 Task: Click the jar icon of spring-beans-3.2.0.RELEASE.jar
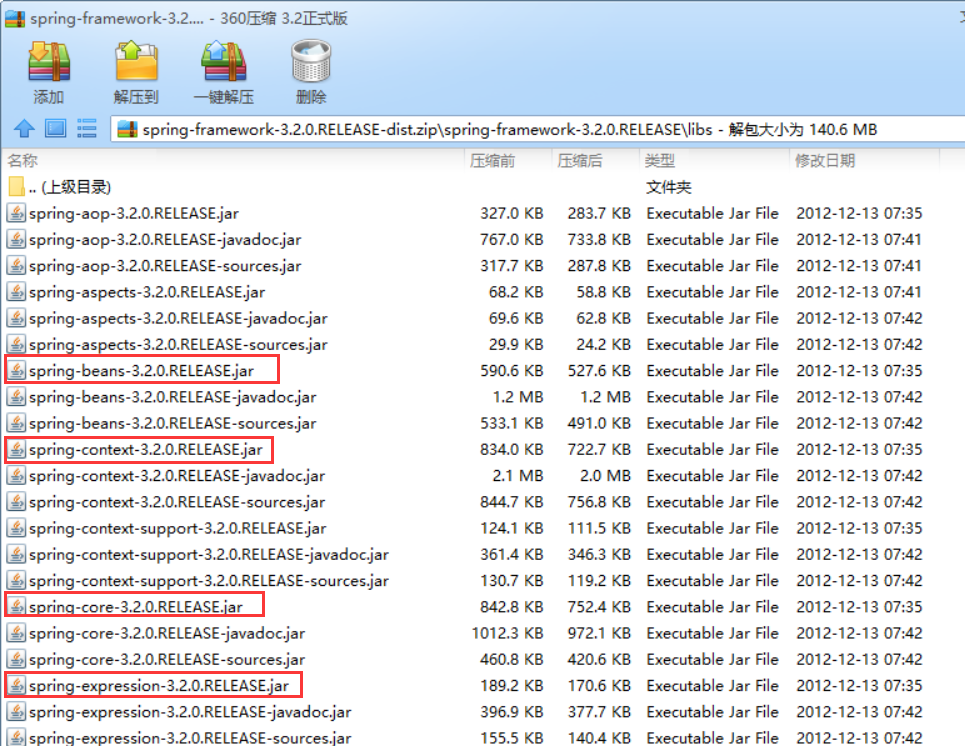(x=17, y=371)
